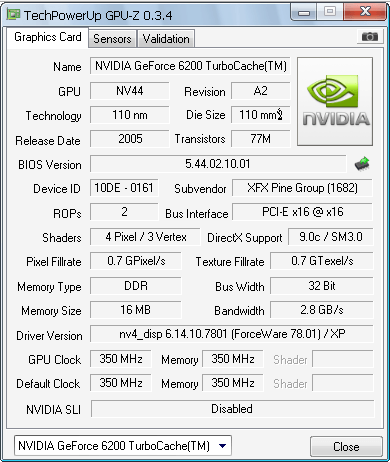Click the NVIDIA SLI field showing Disabled
Screen dimensions: 390x462
pos(232,409)
